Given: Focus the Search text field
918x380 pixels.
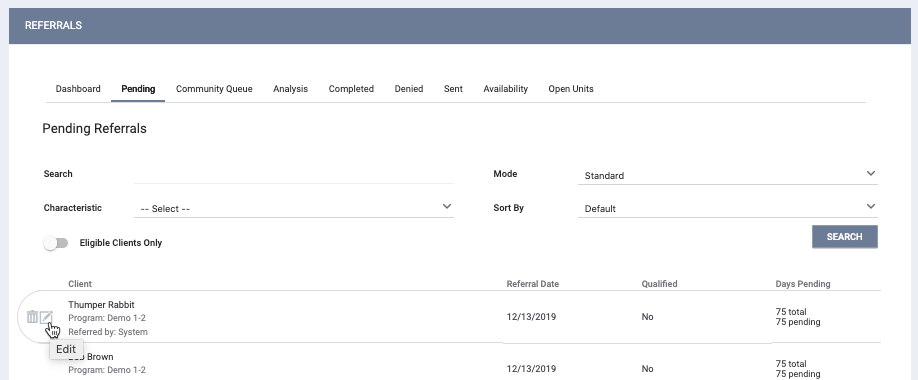Looking at the screenshot, I should [x=294, y=174].
